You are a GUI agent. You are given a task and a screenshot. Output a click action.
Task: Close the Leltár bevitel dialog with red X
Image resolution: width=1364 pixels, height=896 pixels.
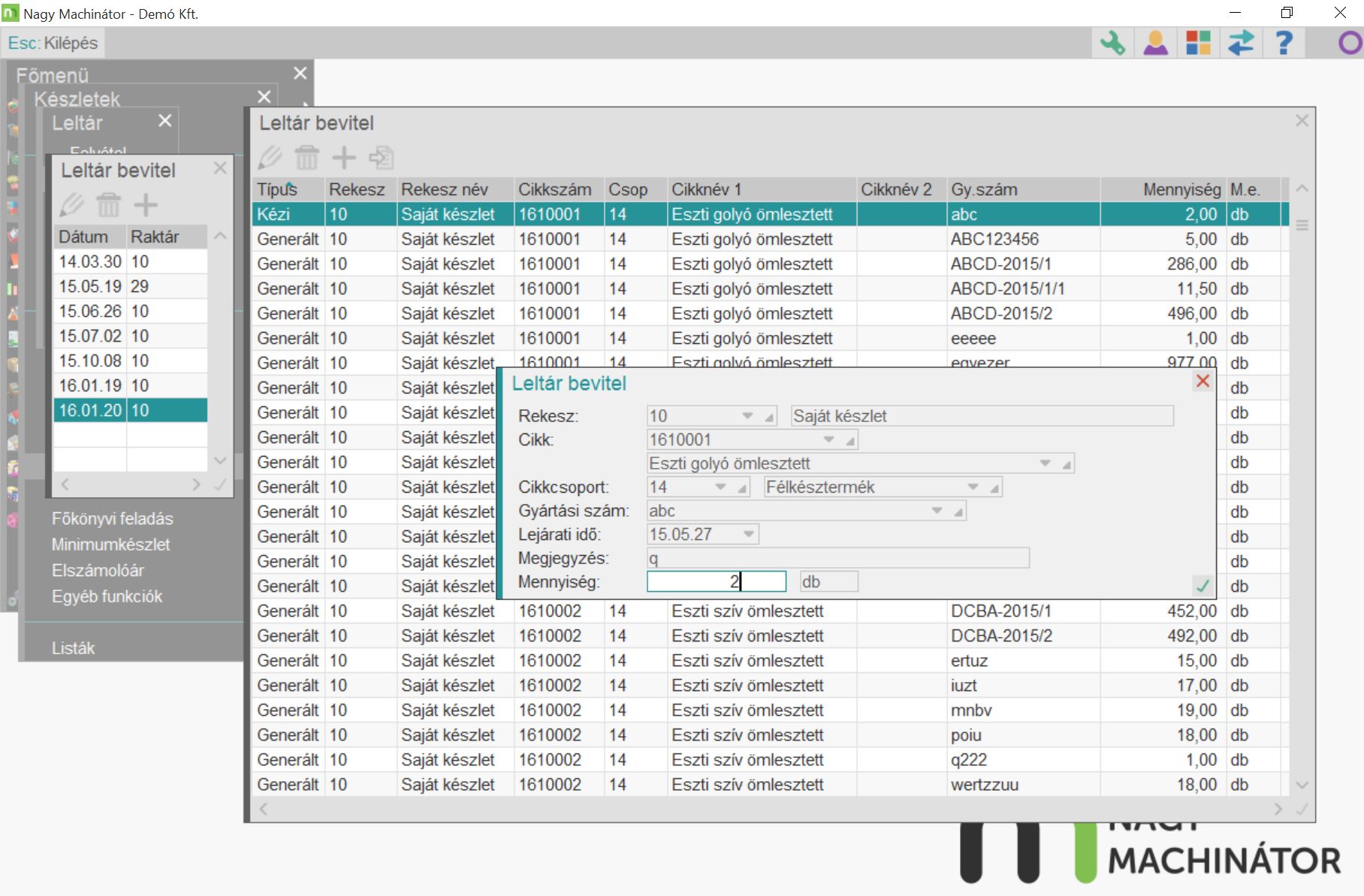[1203, 382]
